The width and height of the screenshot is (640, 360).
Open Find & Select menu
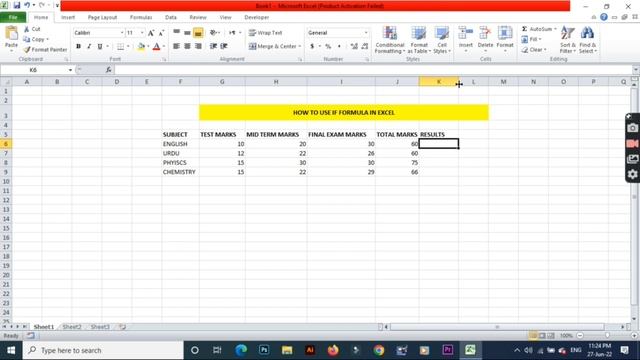click(x=587, y=40)
